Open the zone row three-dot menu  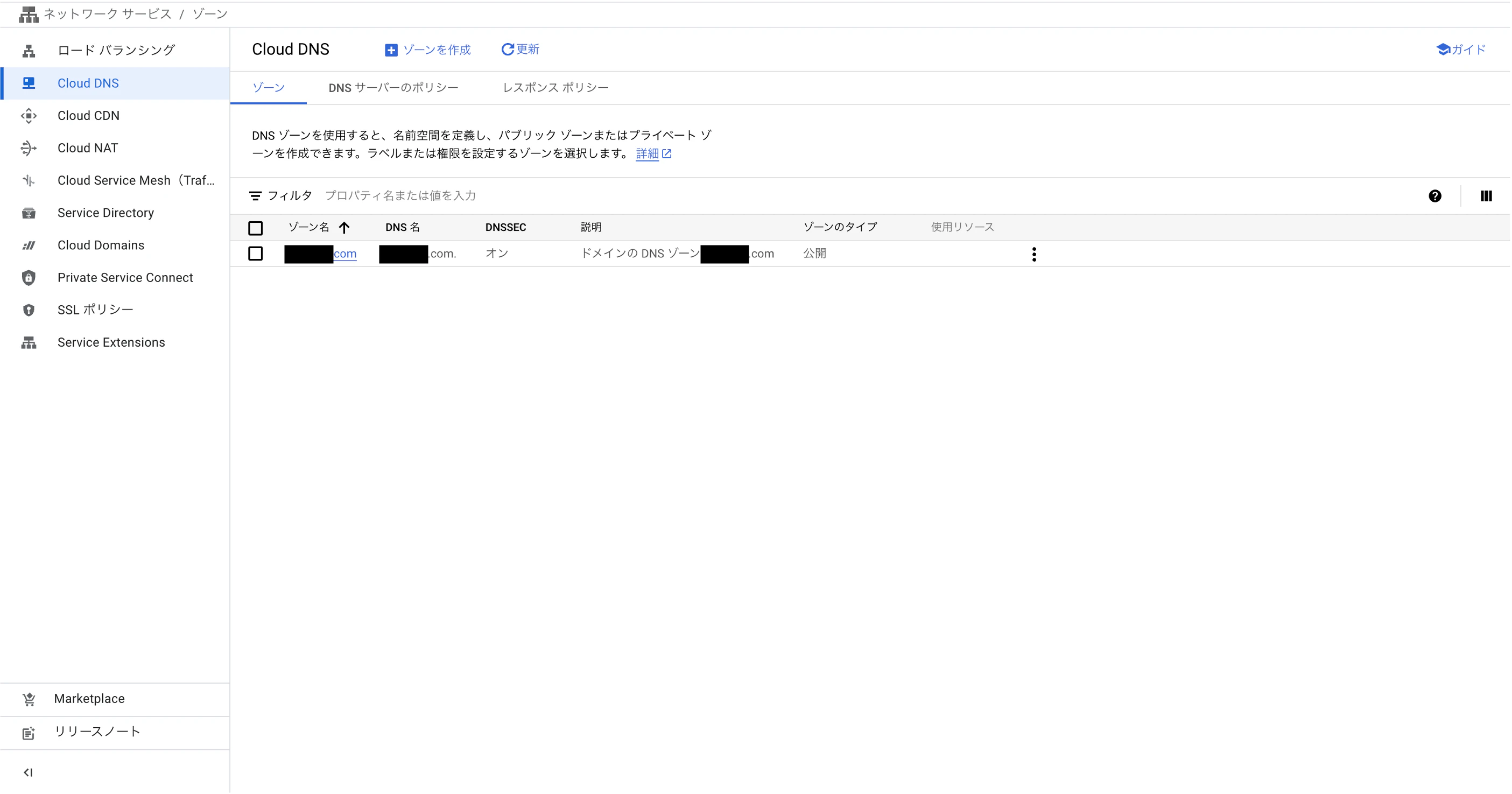pyautogui.click(x=1033, y=254)
